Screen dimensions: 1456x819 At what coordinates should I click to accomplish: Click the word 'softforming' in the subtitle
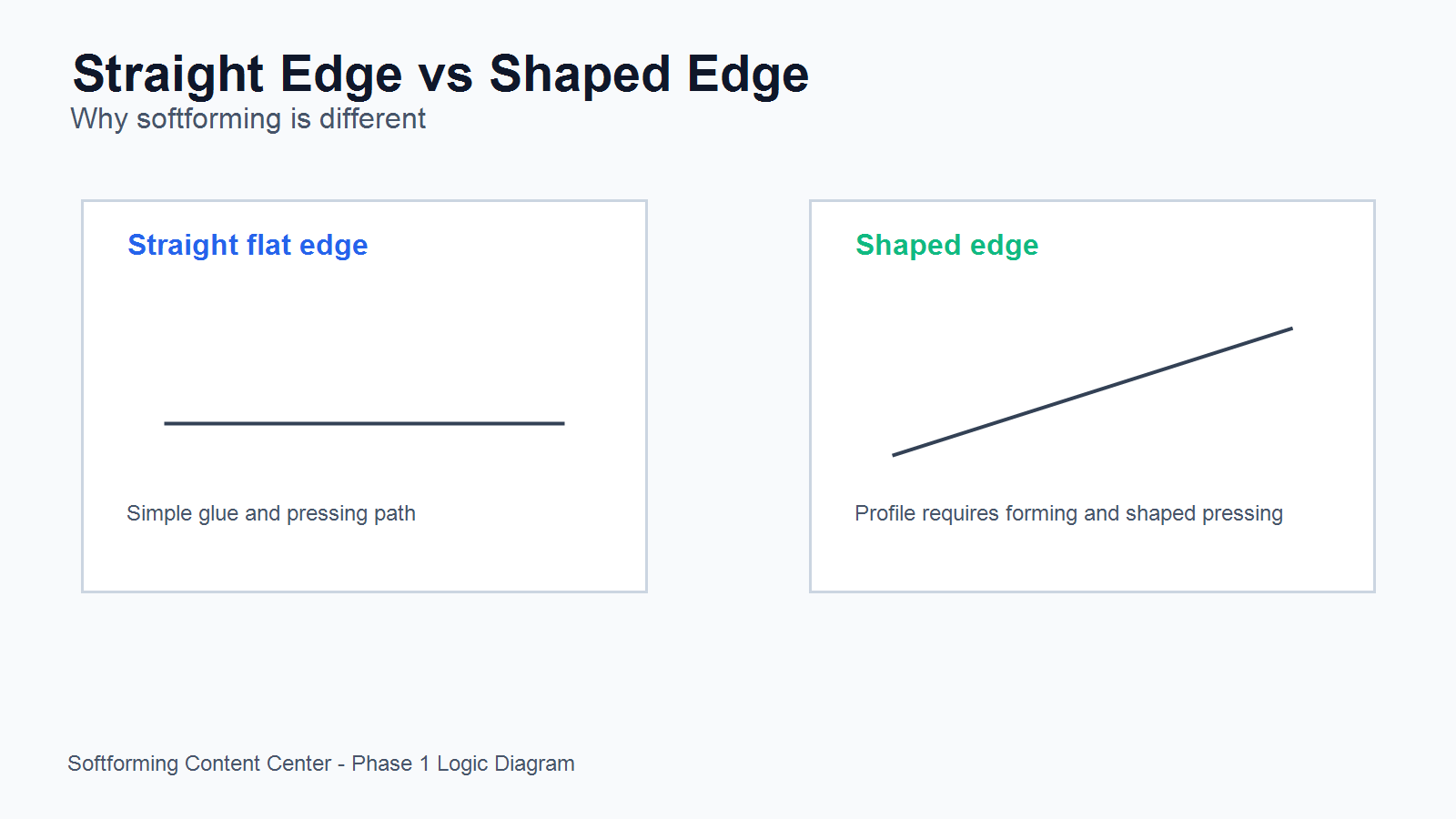click(209, 119)
